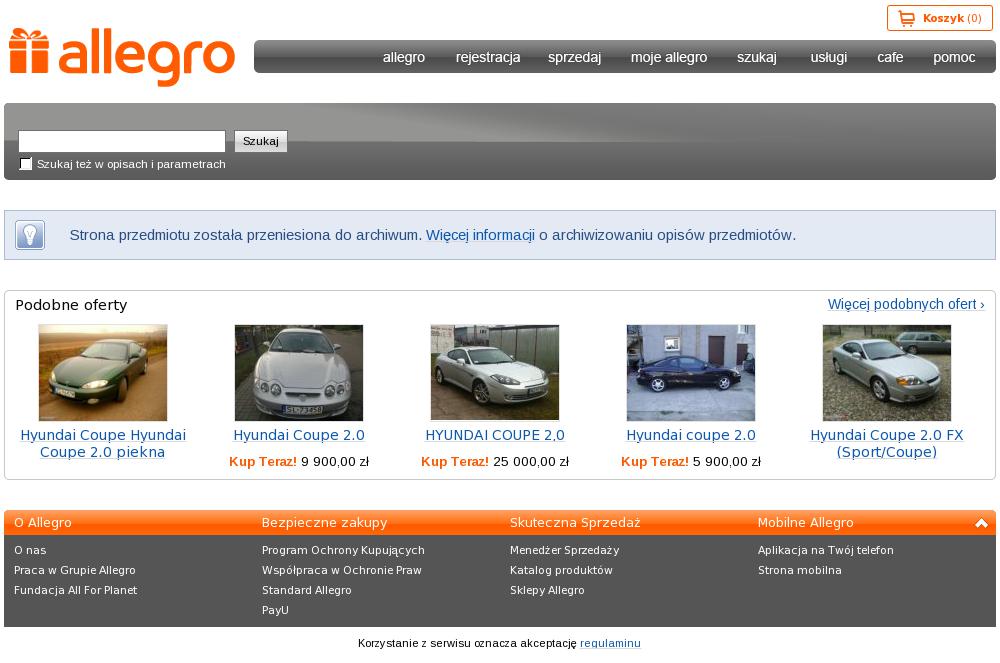Open the HYUNDAI COUPE 2,0 thumbnail

click(x=495, y=372)
